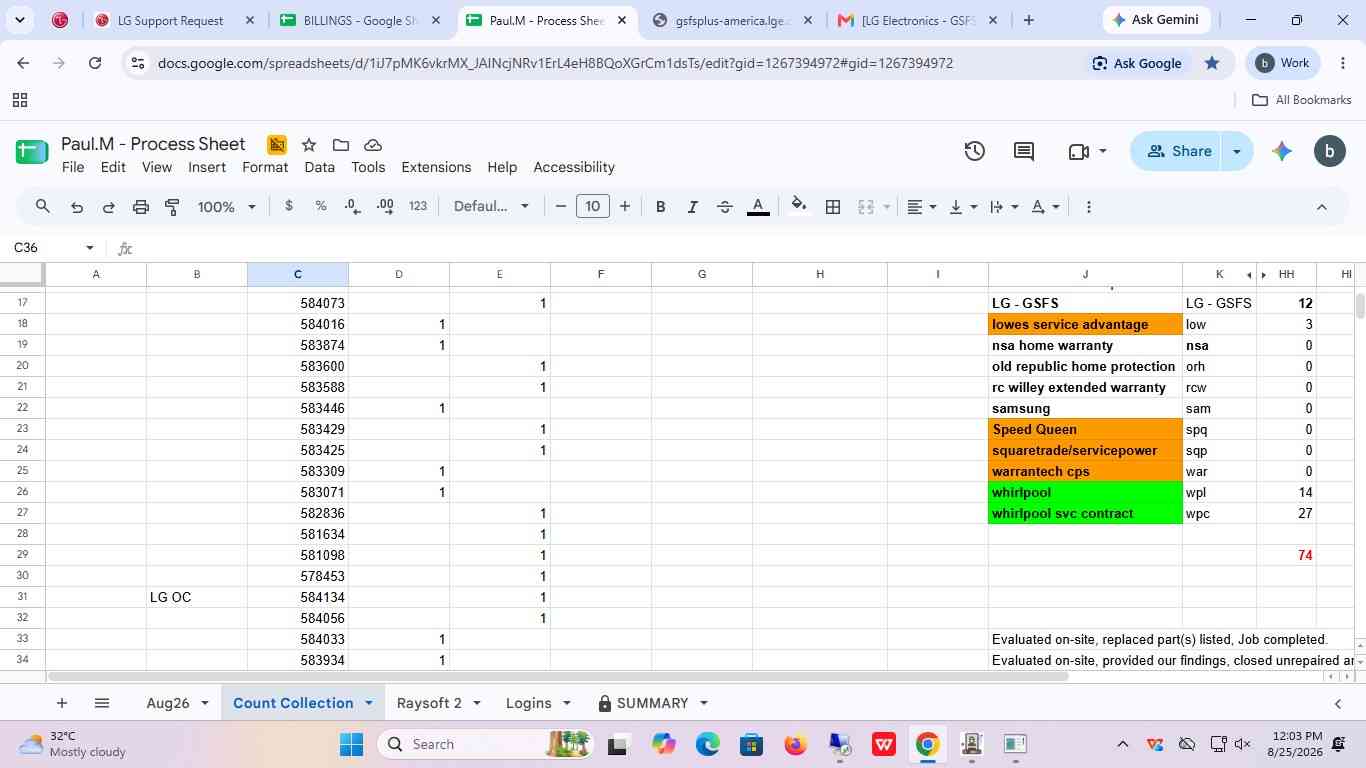Screen dimensions: 1366x768
Task: Select the Paint format tool
Action: click(x=172, y=207)
